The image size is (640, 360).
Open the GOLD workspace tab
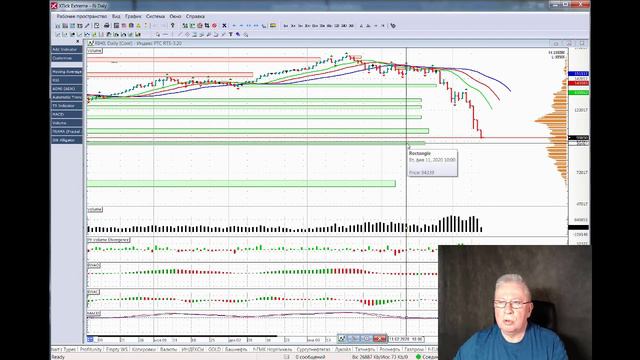(x=214, y=350)
